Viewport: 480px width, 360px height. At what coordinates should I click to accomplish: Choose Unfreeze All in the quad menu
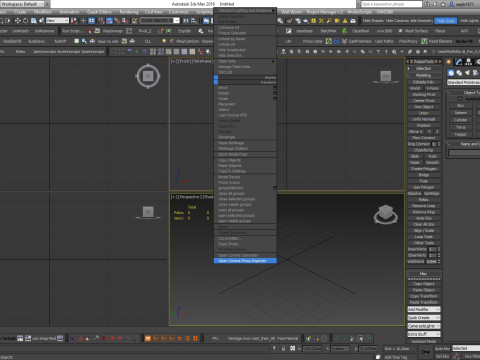tap(245, 28)
